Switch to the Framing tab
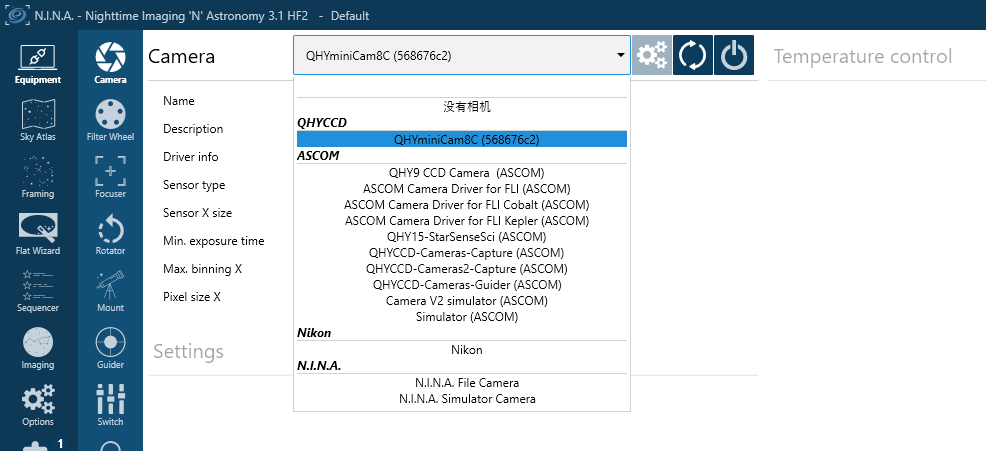 pyautogui.click(x=38, y=177)
